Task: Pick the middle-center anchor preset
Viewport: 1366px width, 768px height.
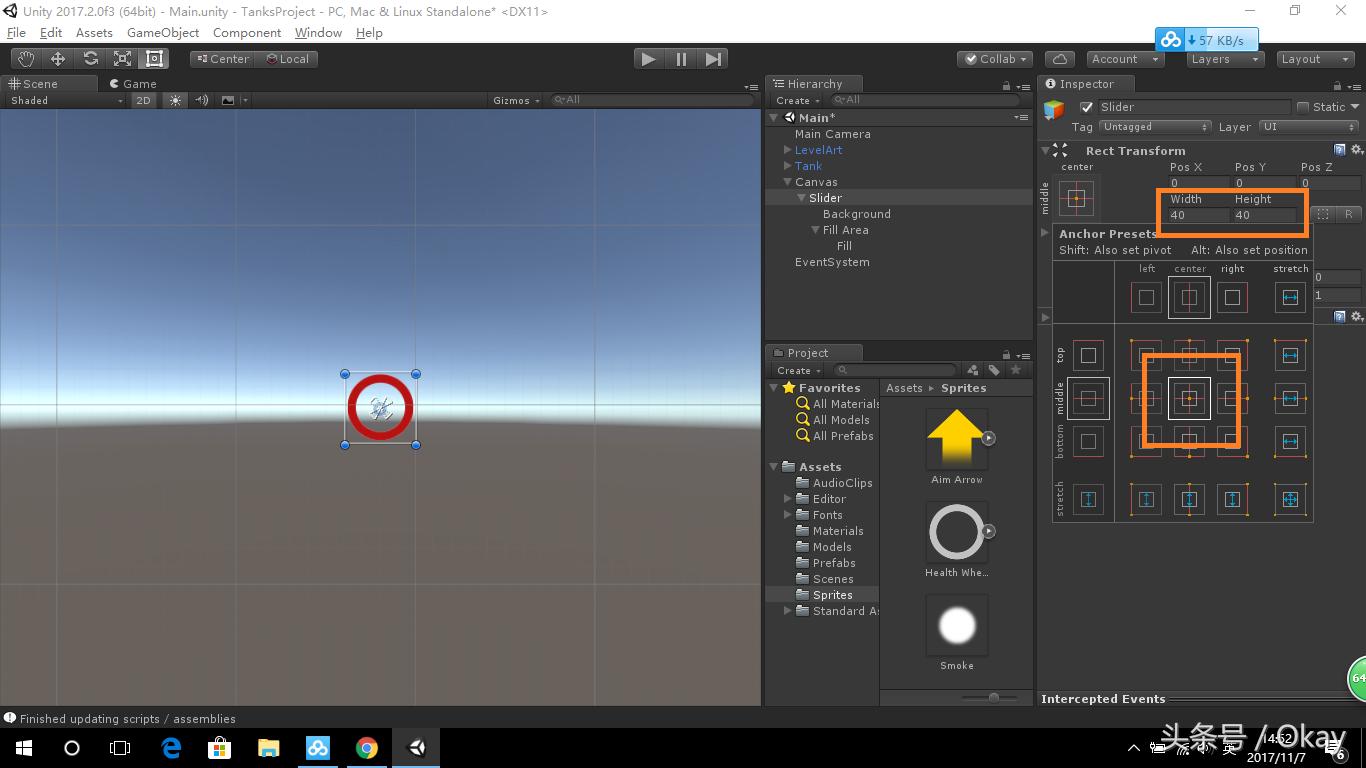Action: tap(1189, 397)
